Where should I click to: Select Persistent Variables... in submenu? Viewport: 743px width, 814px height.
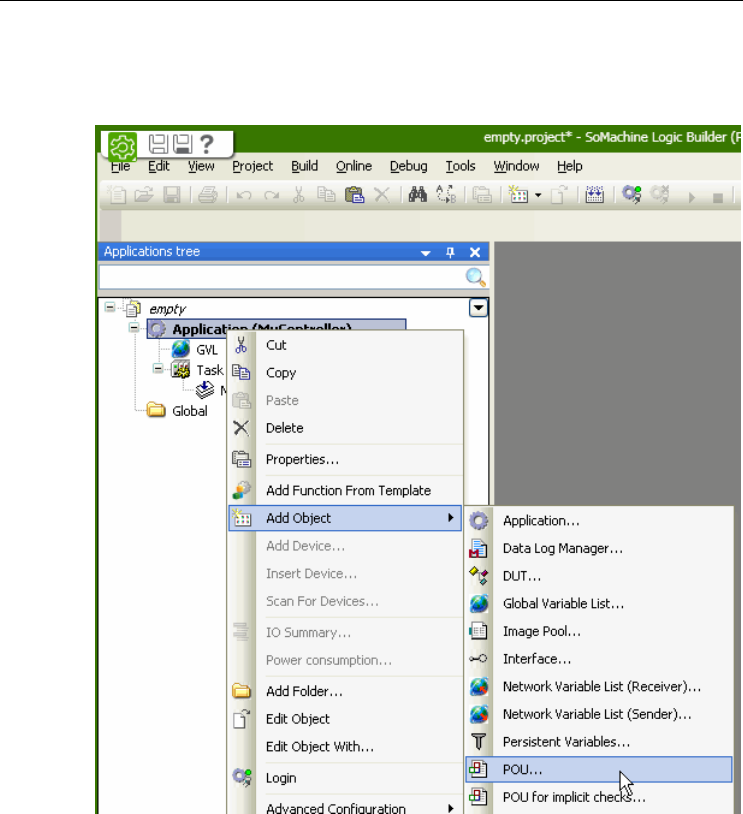coord(599,742)
